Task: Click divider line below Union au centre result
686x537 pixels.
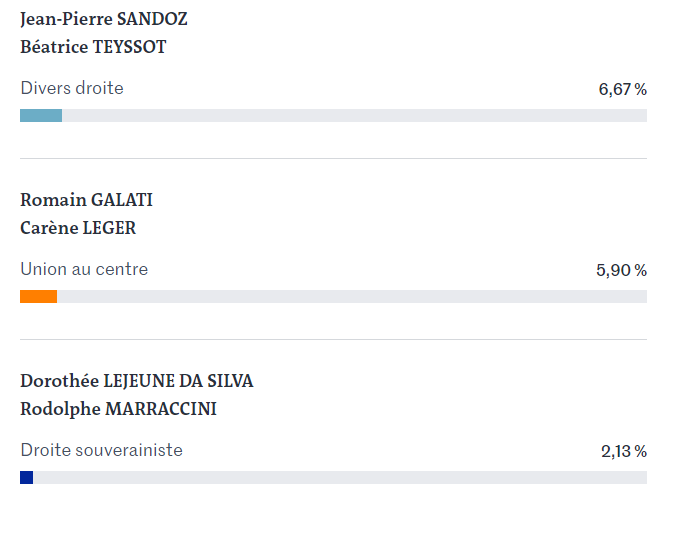Action: click(333, 339)
